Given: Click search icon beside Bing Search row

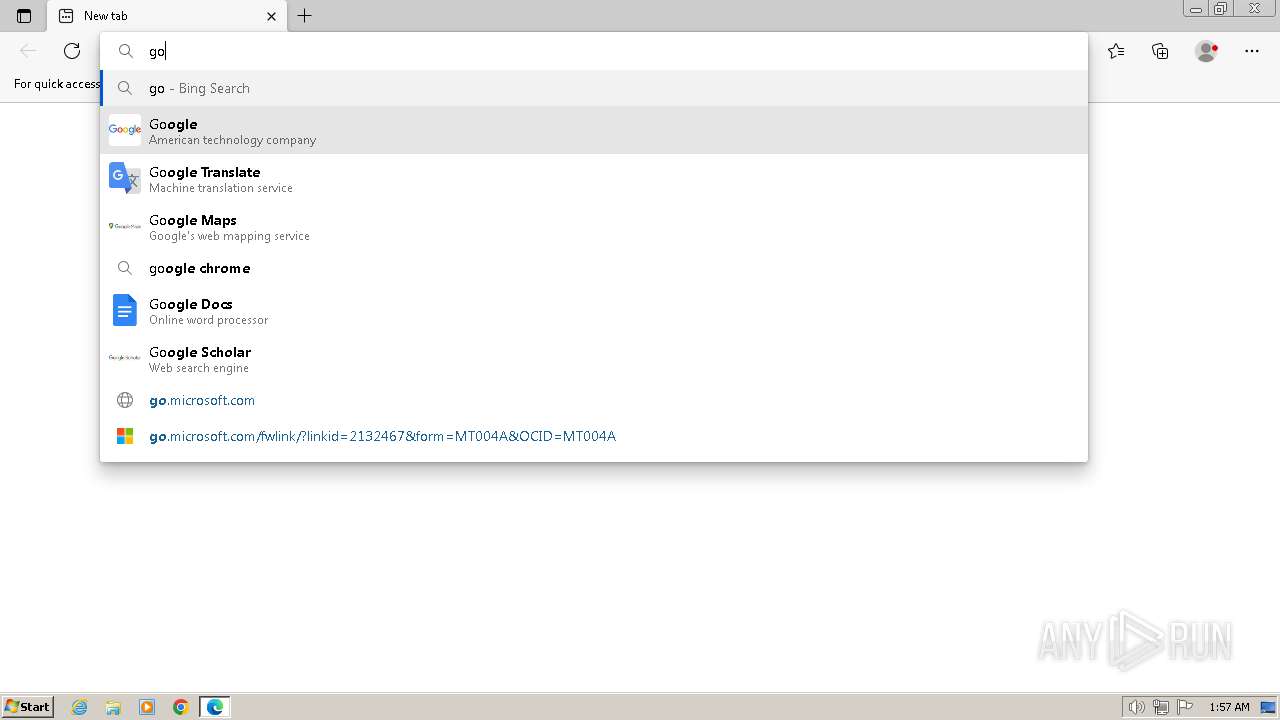Looking at the screenshot, I should (x=125, y=88).
